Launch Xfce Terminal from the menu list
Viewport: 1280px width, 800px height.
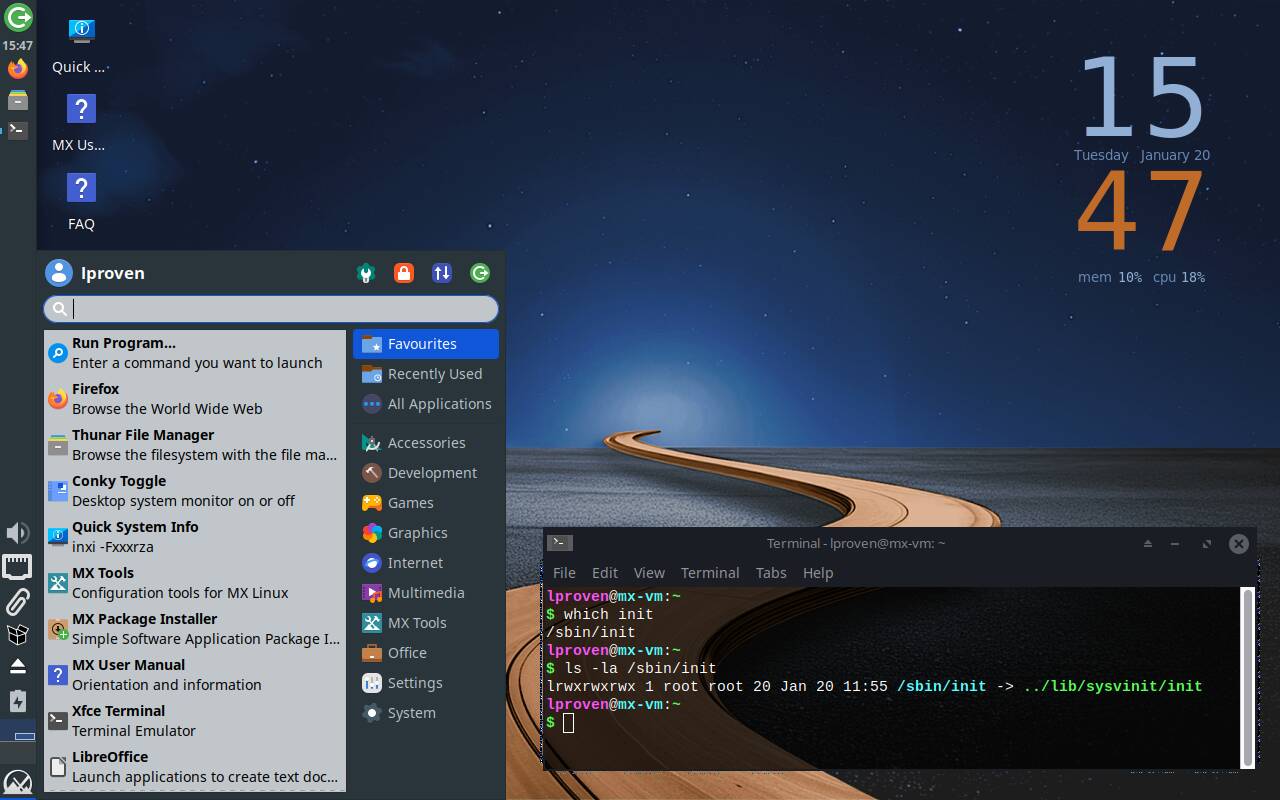click(x=116, y=711)
